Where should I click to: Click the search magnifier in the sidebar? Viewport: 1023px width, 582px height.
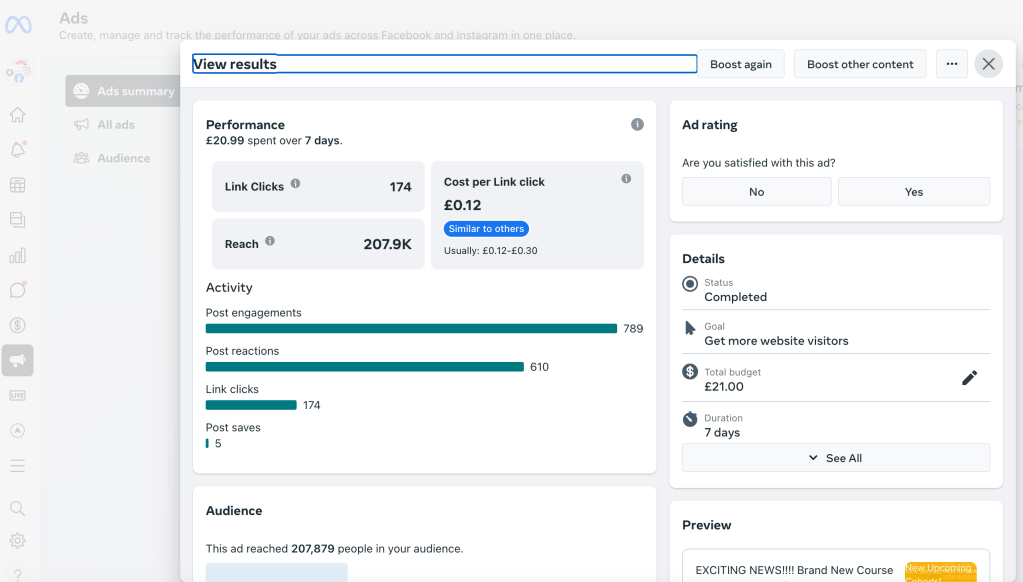click(x=17, y=508)
